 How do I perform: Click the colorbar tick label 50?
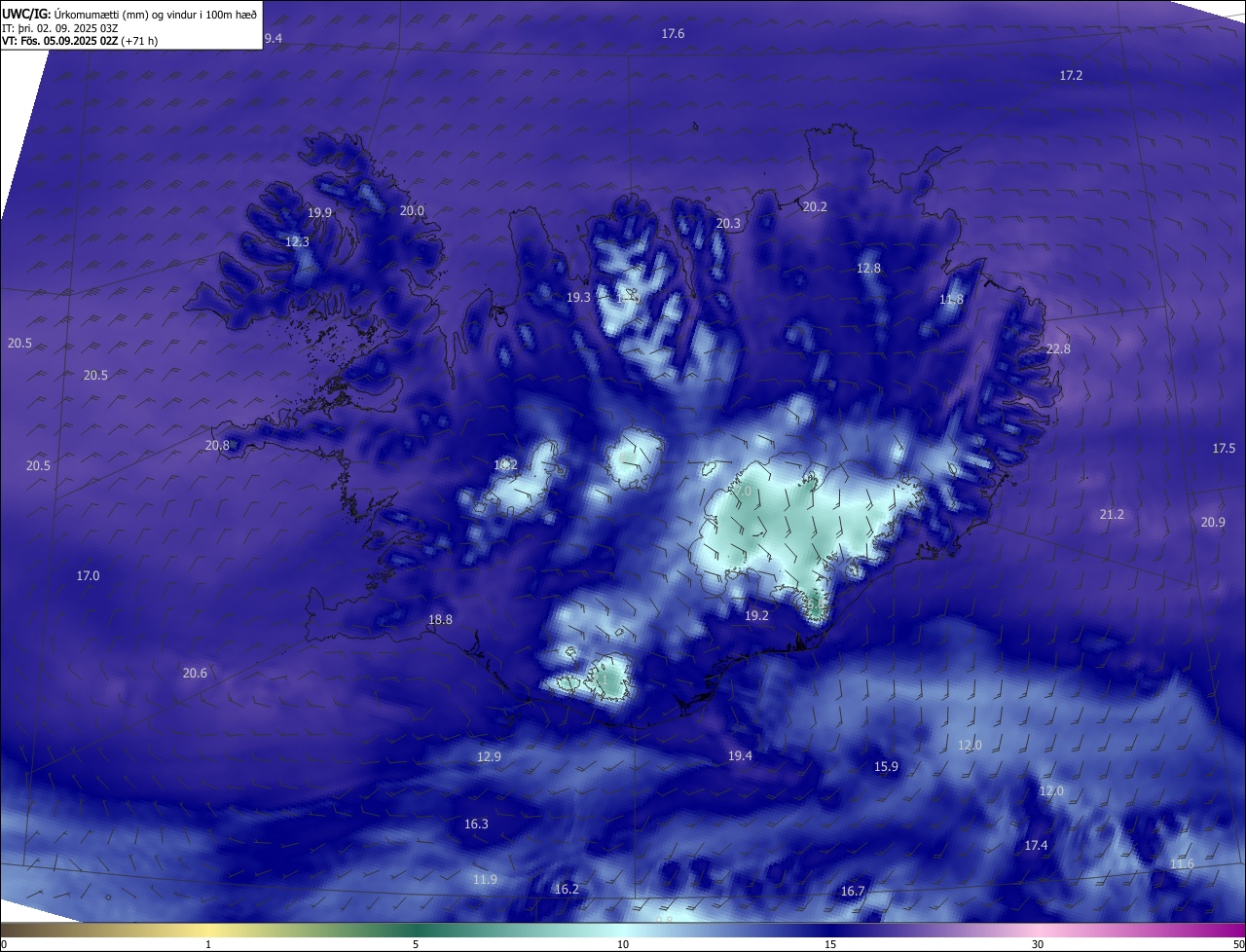coord(1238,944)
